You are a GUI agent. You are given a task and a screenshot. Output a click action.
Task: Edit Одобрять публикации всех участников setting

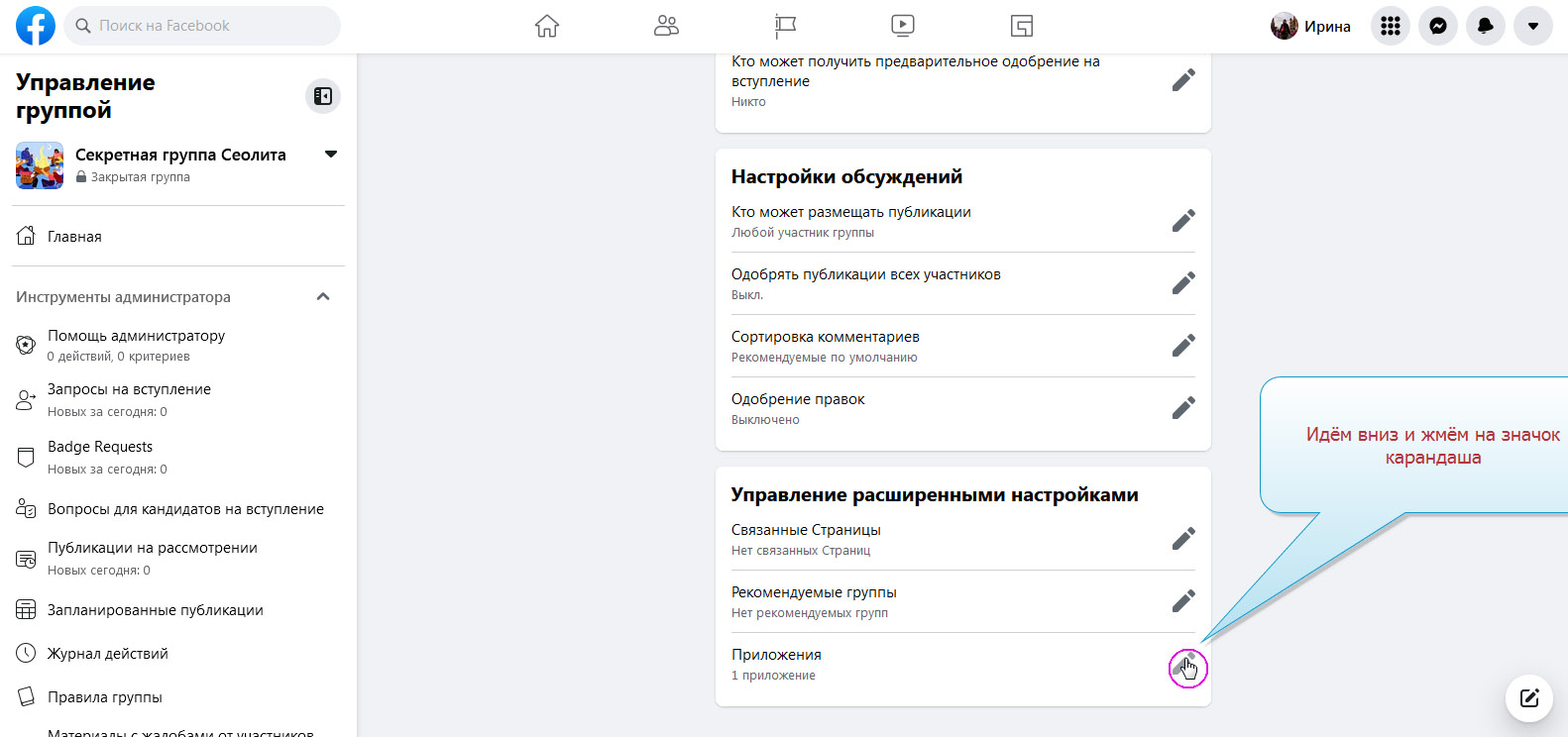click(1183, 283)
